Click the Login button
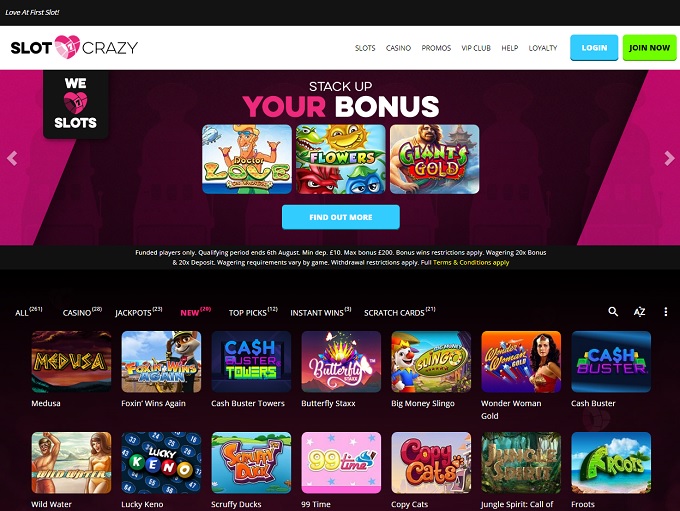 (x=594, y=48)
